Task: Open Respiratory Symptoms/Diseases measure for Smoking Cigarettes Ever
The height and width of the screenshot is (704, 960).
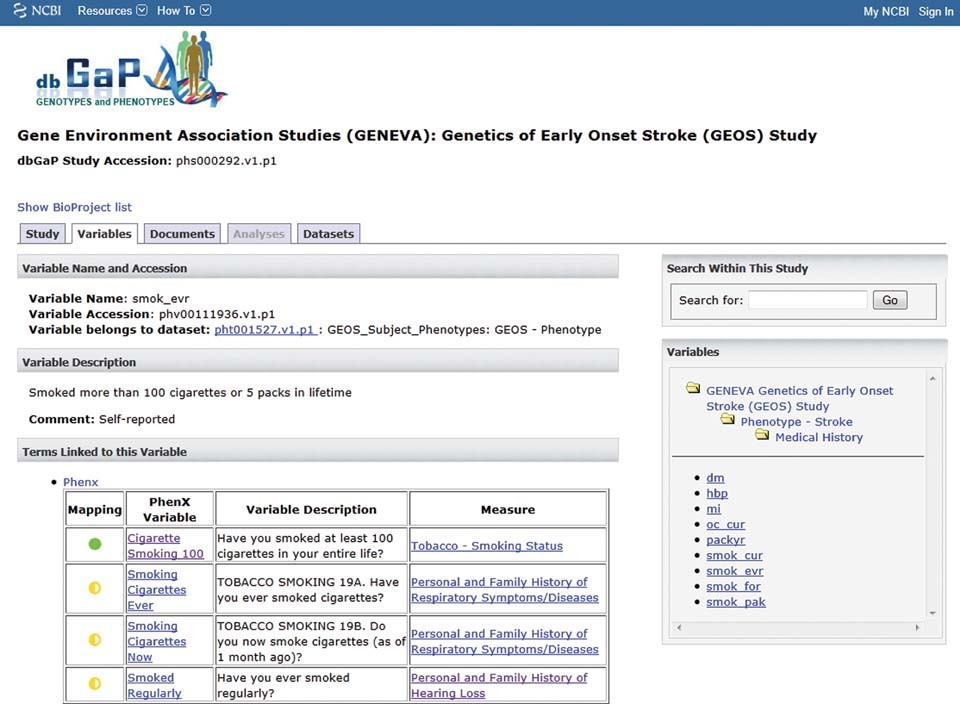Action: (504, 590)
